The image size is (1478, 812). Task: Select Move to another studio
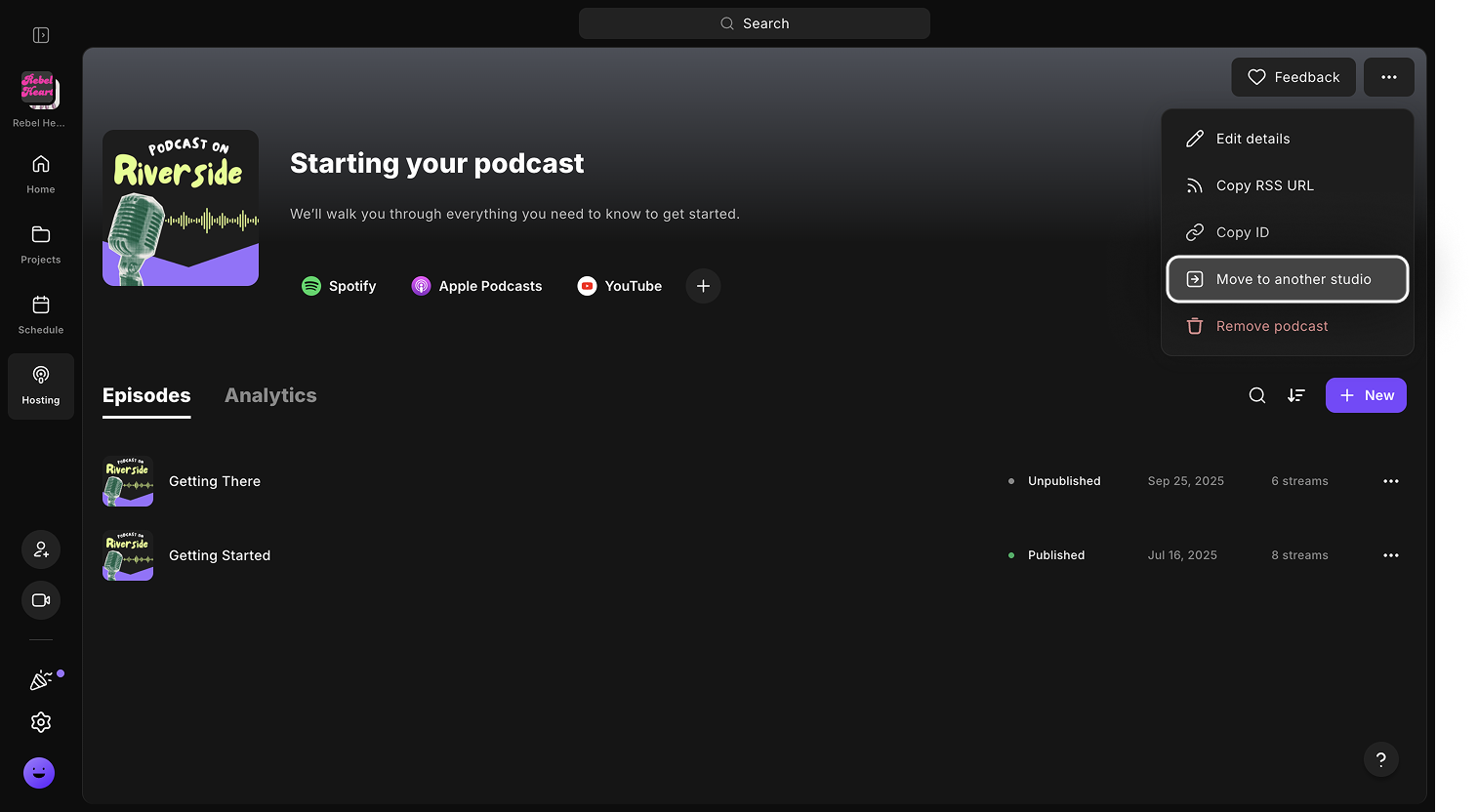click(x=1288, y=279)
